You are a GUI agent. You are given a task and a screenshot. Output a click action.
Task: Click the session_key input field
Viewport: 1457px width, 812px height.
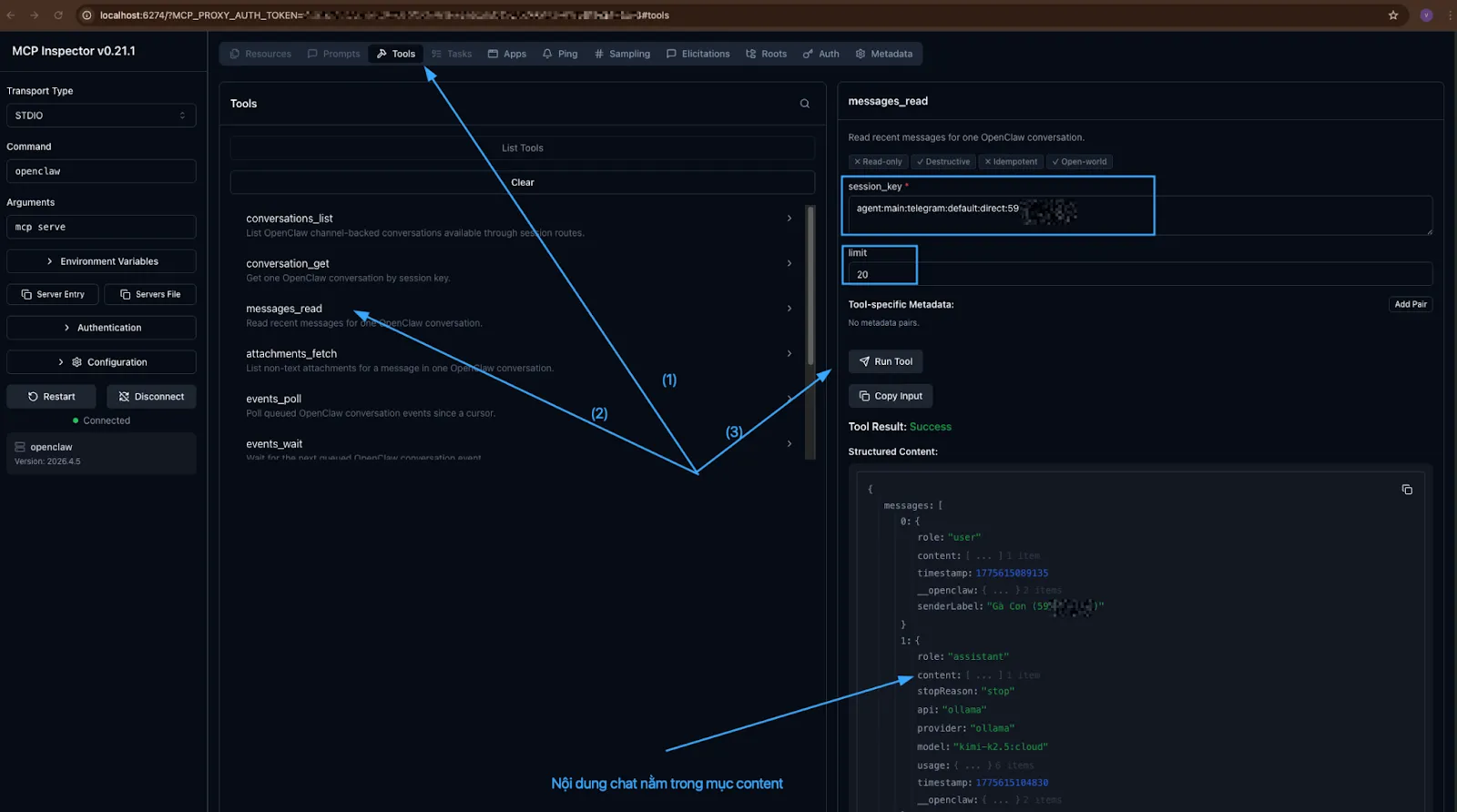tap(1138, 215)
